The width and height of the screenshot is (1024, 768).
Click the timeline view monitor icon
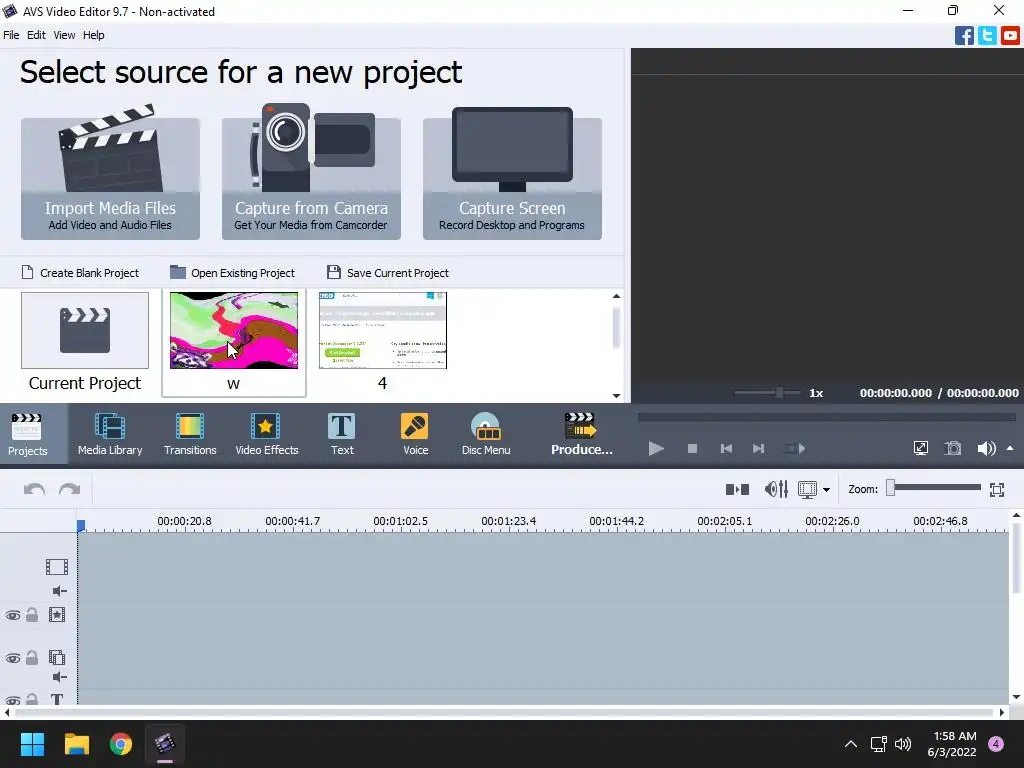point(808,489)
